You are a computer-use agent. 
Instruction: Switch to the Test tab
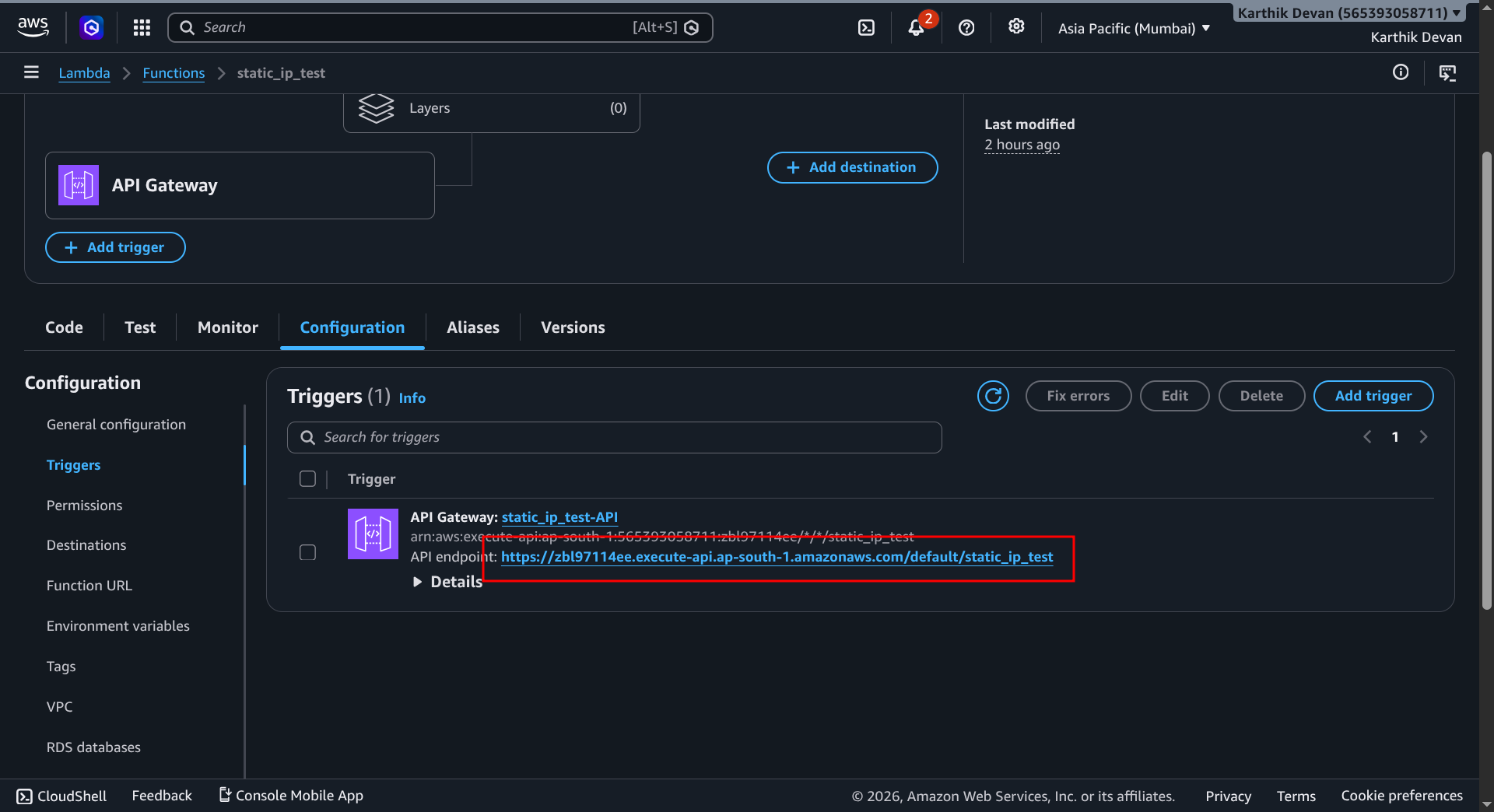[x=140, y=327]
